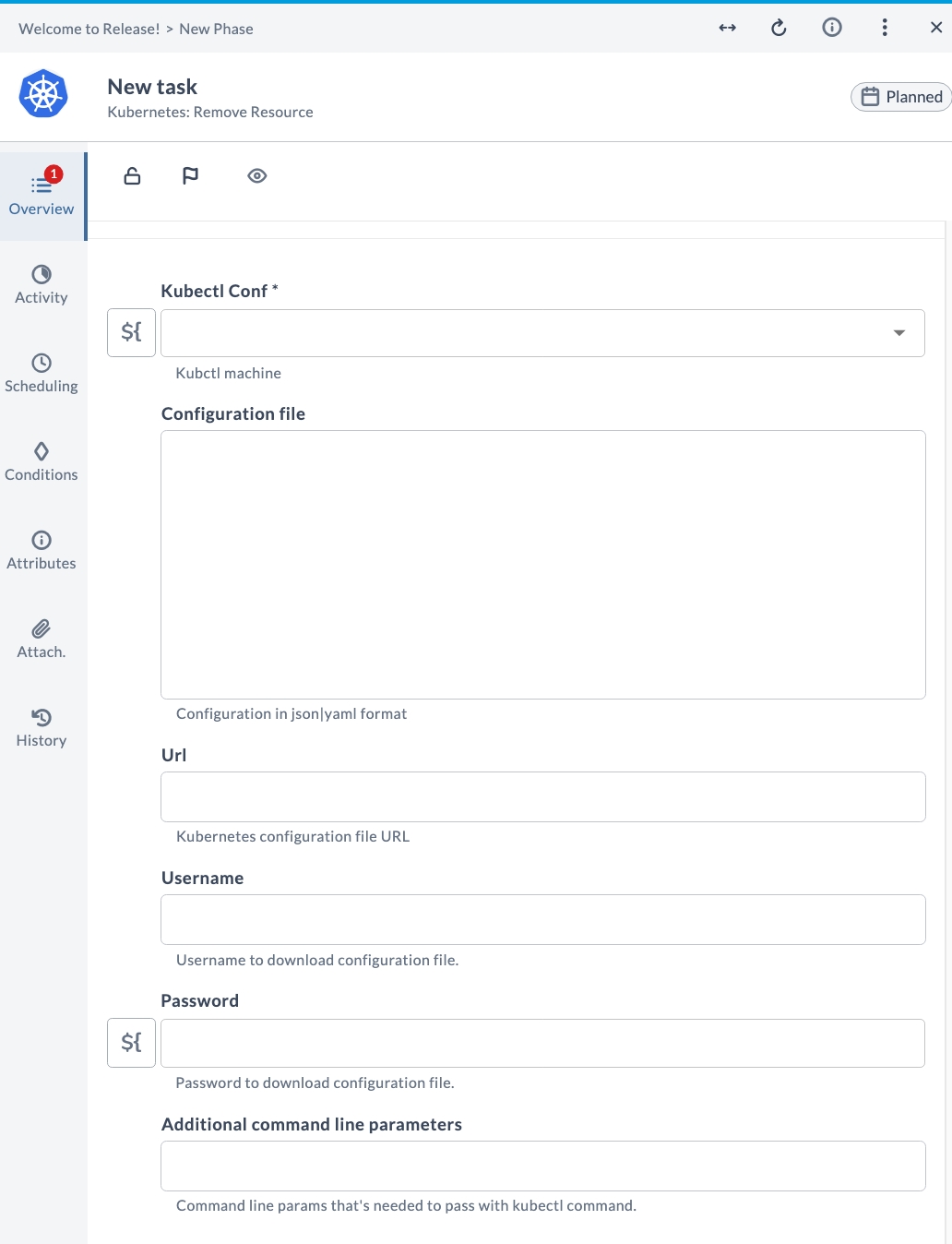Click 'Kubctl machine' helper text
The height and width of the screenshot is (1244, 952).
pos(228,373)
